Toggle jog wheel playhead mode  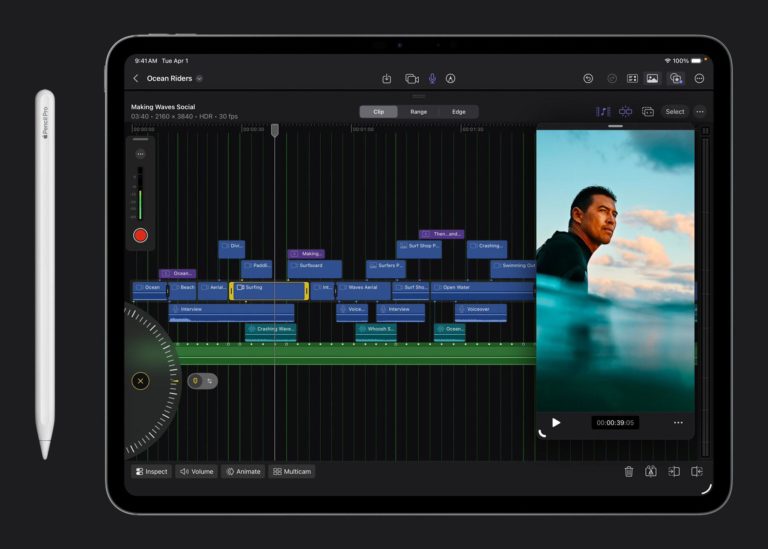(195, 381)
